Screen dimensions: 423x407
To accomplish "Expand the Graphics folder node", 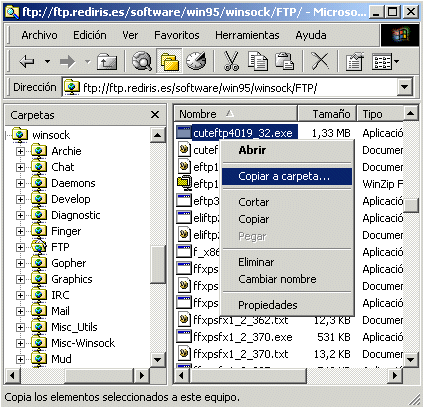I will click(20, 279).
